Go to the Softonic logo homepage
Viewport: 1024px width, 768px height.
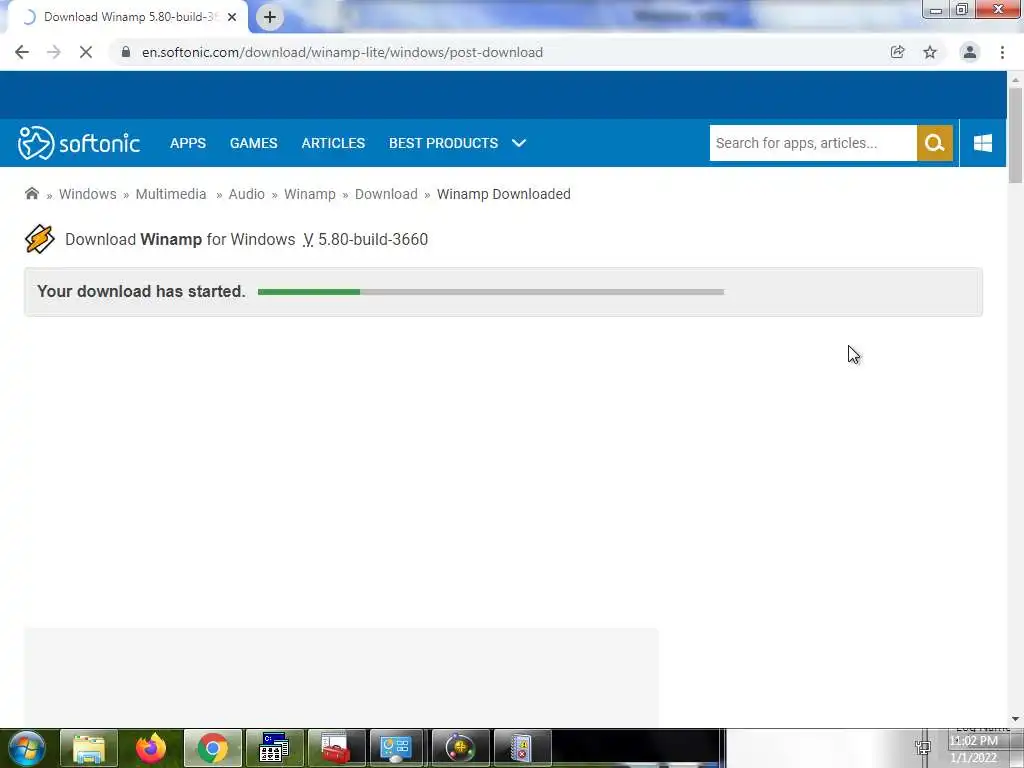(x=78, y=143)
